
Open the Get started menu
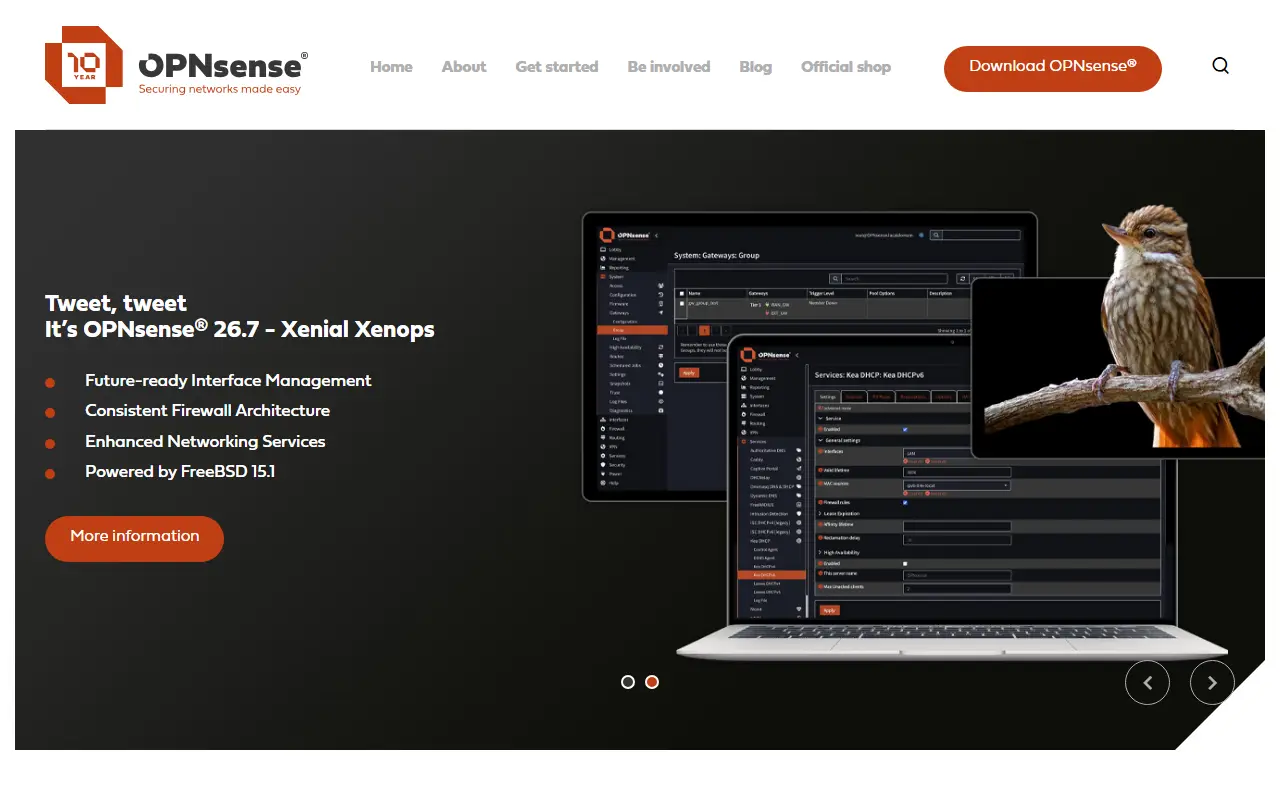(557, 67)
